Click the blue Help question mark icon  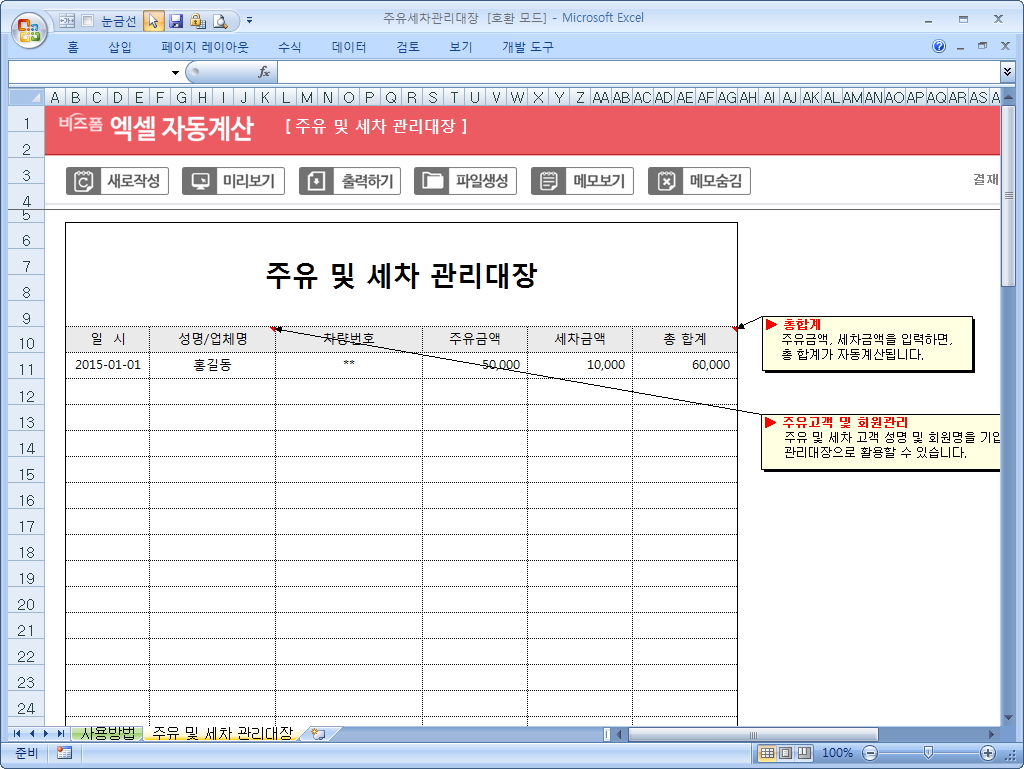pos(938,46)
